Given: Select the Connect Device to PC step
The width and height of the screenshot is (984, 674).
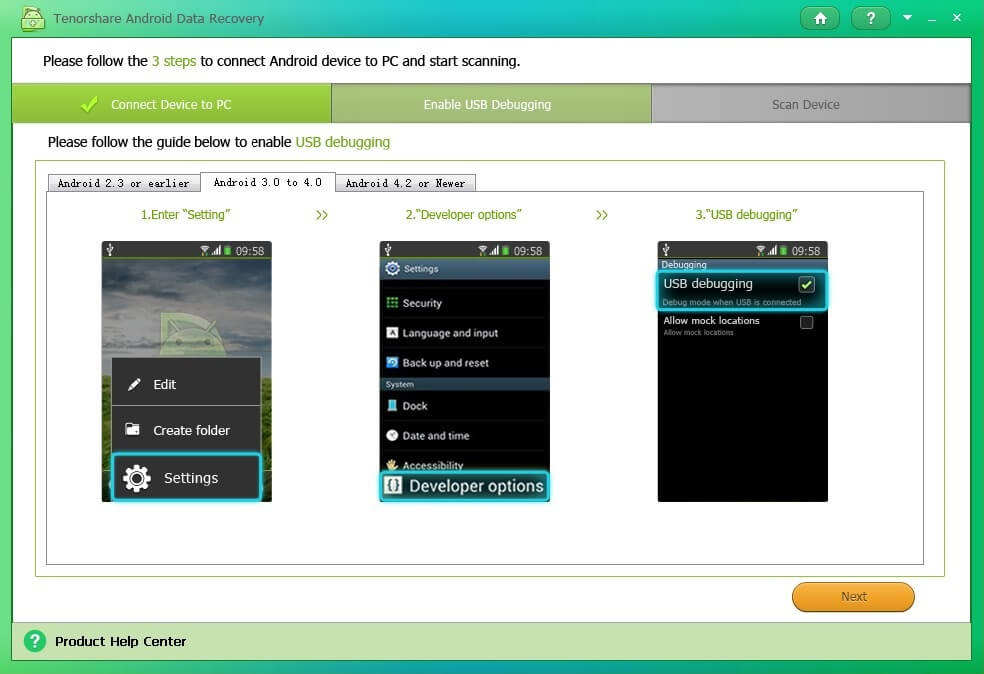Looking at the screenshot, I should click(171, 104).
